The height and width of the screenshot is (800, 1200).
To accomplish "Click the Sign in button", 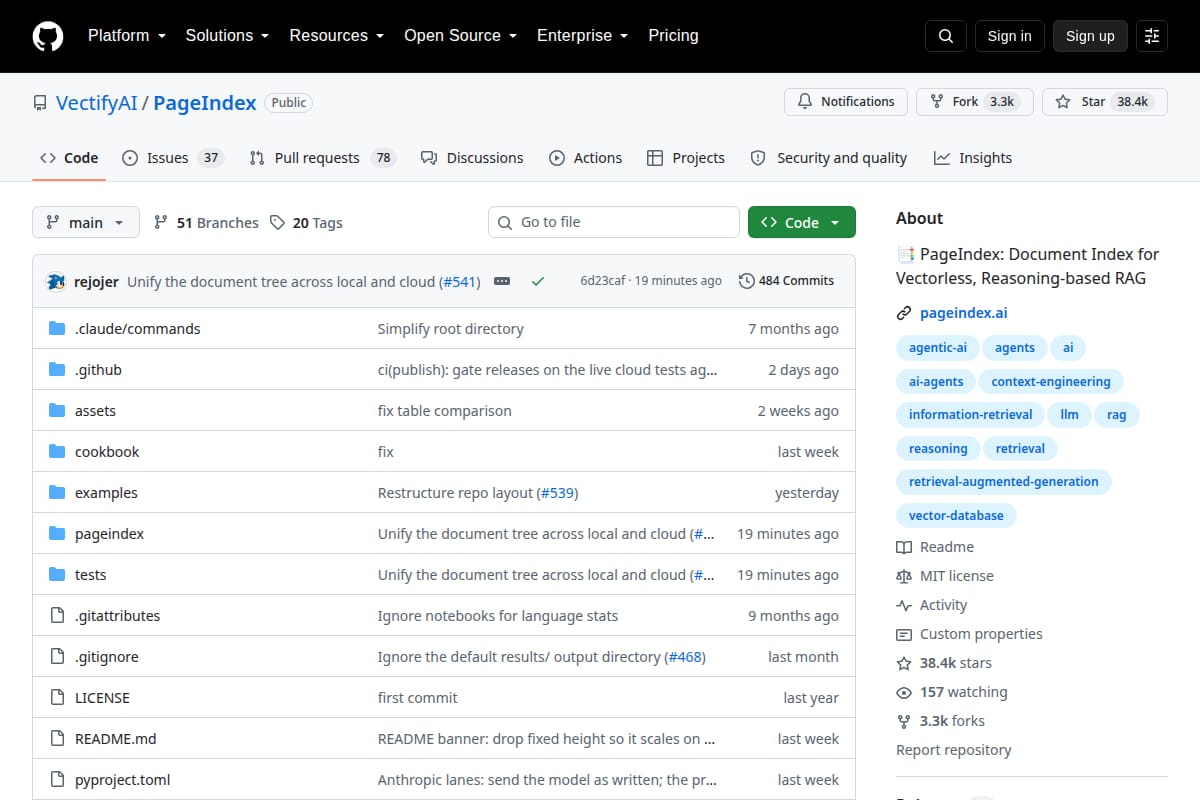I will coord(1009,36).
